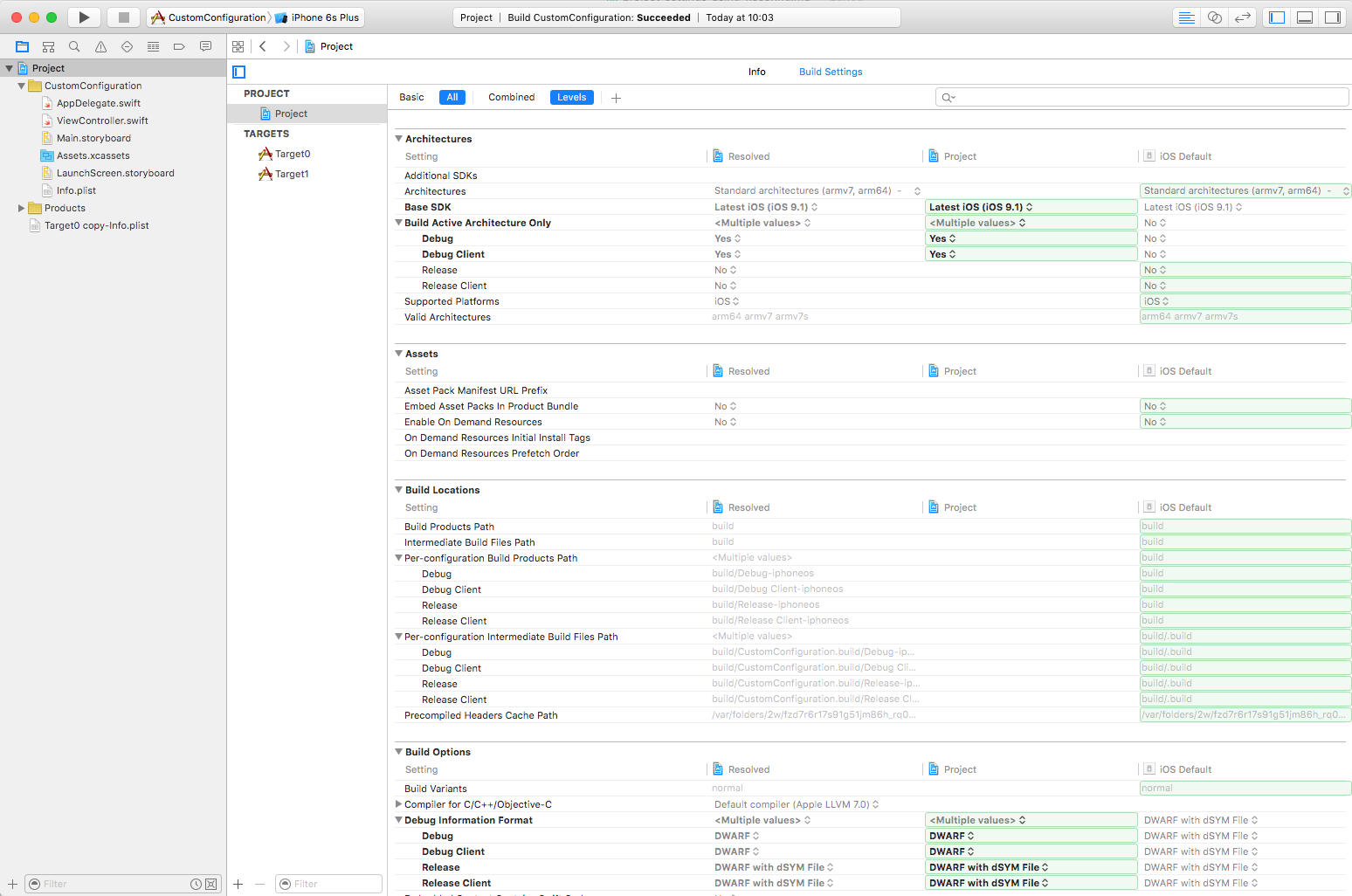Expand the Products folder

coord(21,208)
